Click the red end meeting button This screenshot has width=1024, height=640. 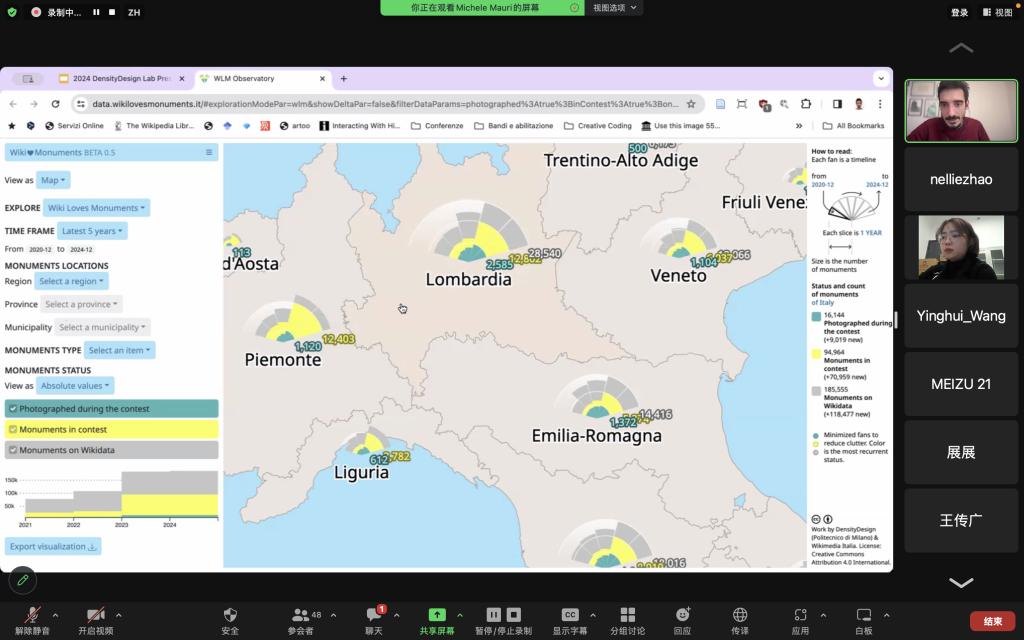click(x=992, y=621)
